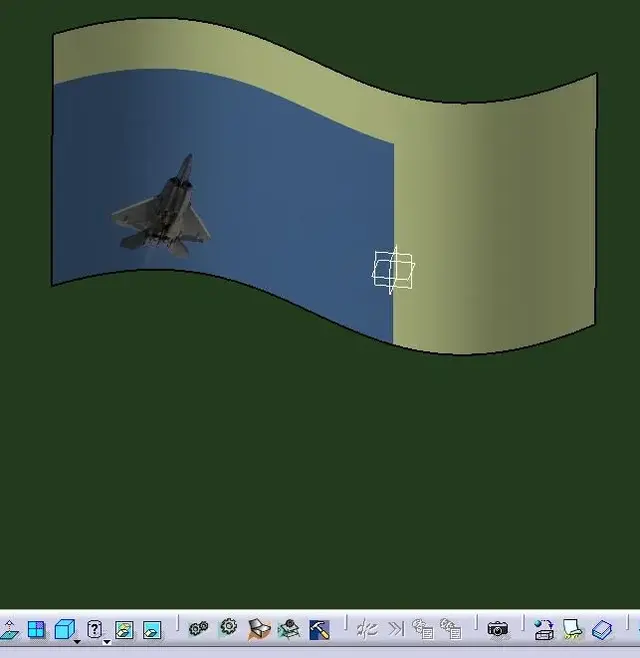Click the blue stacked book catalog icon
This screenshot has height=658, width=640.
click(x=601, y=629)
